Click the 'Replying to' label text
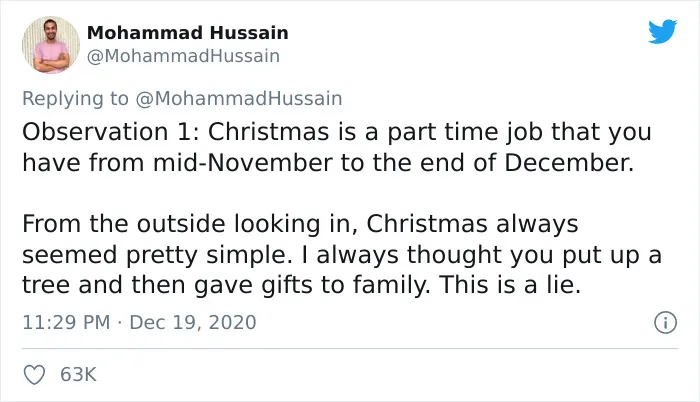 click(x=75, y=99)
